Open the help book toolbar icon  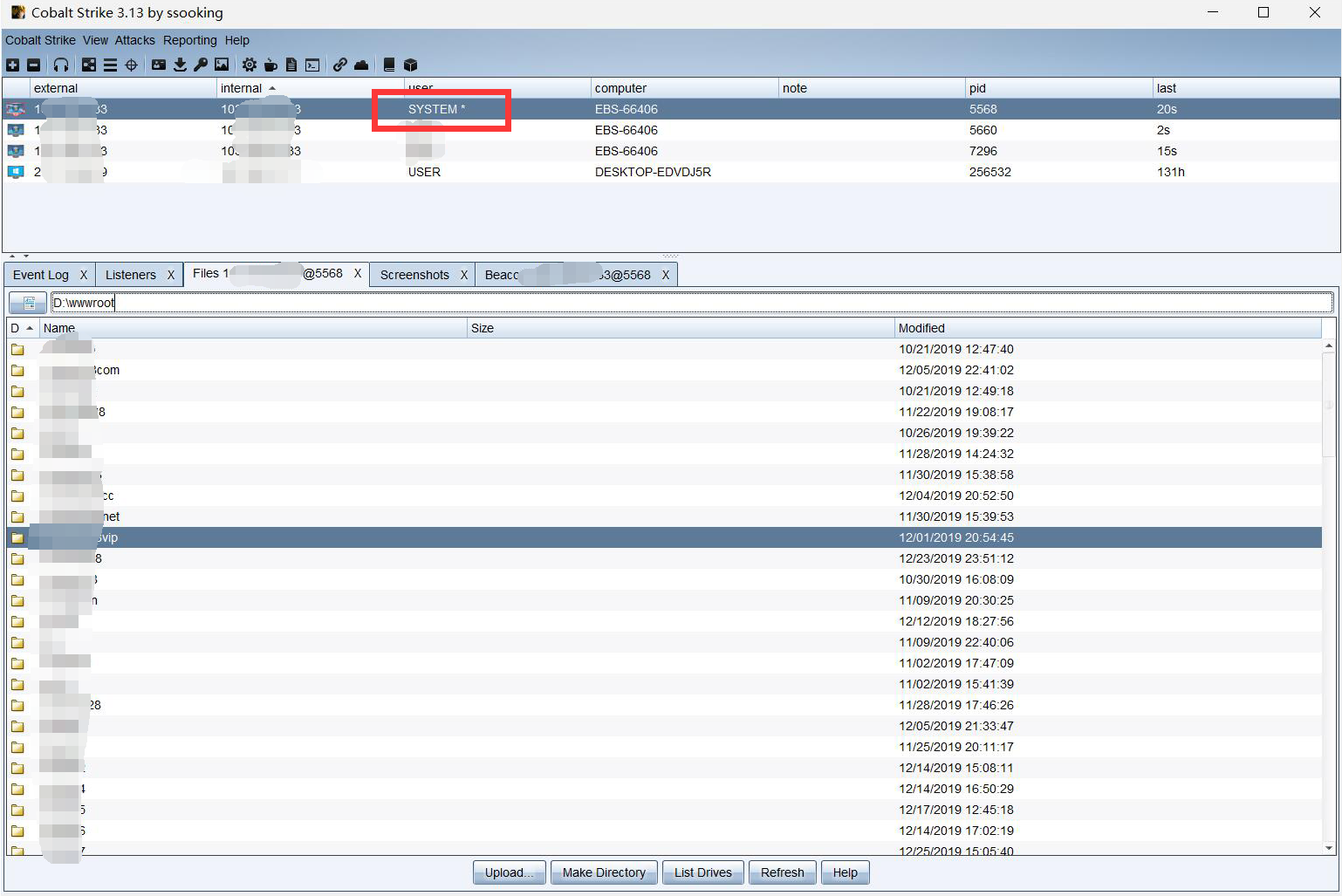[x=389, y=65]
